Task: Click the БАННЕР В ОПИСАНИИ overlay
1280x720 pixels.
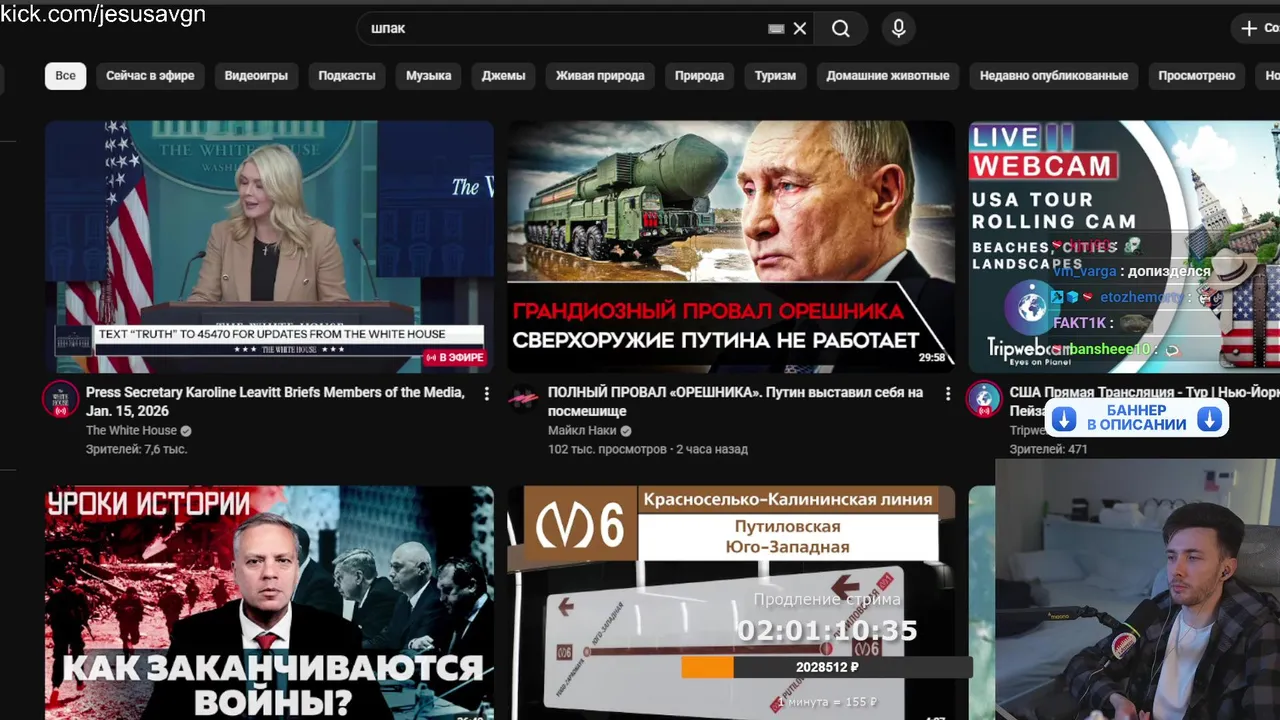Action: (1137, 418)
